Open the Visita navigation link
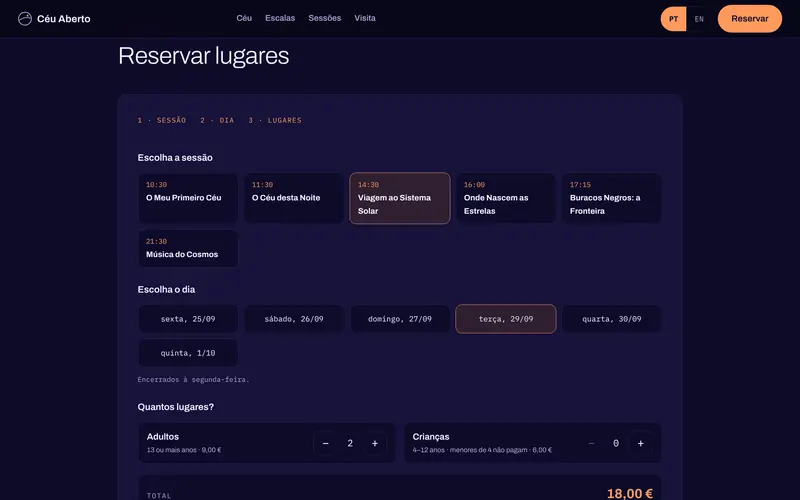 click(x=365, y=18)
